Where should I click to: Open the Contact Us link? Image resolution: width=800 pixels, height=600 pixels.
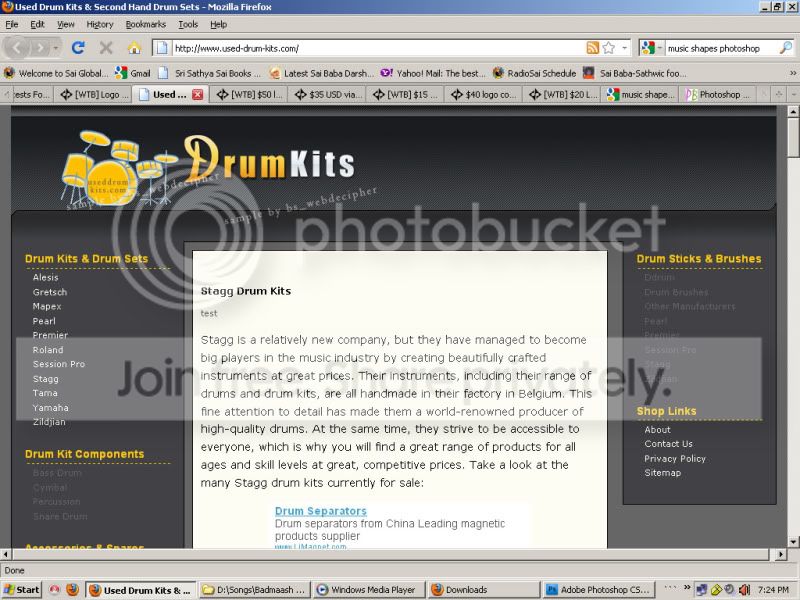(x=668, y=444)
